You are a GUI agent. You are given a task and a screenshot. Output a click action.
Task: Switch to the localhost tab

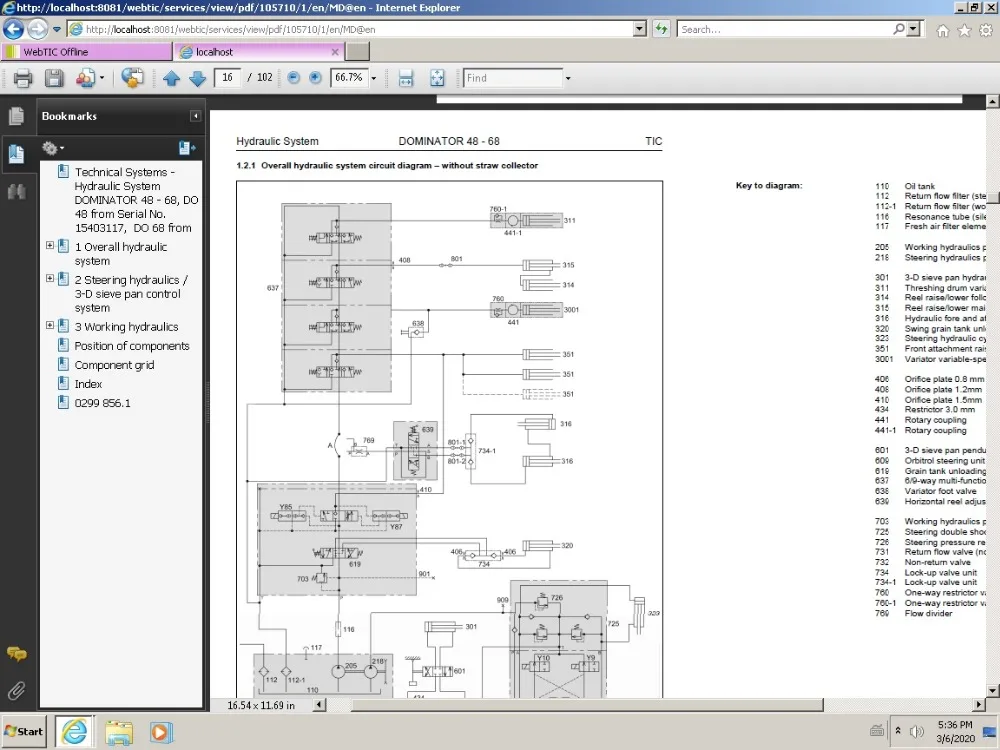point(258,52)
